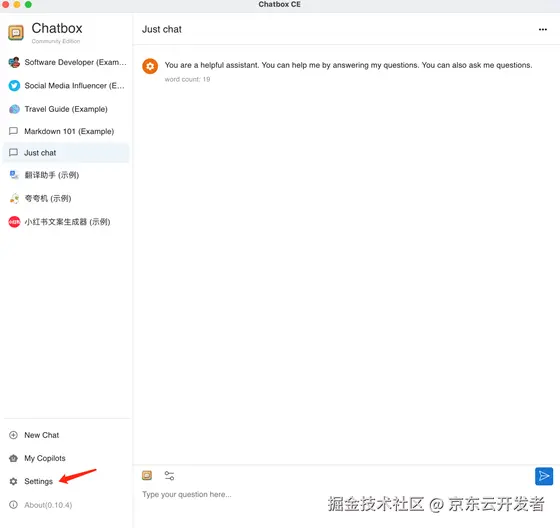This screenshot has width=560, height=528.
Task: Open the 小红书文案生成器 (示例) conversation
Action: (x=66, y=222)
